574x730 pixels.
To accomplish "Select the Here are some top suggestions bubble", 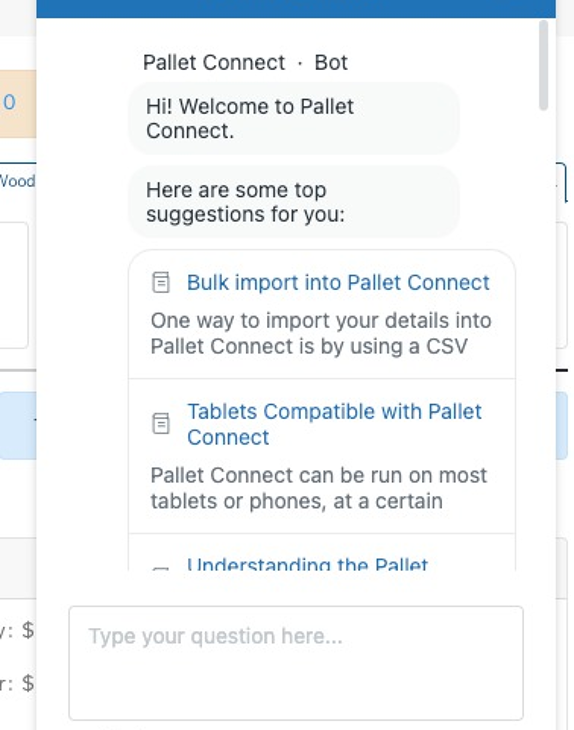I will pos(294,202).
